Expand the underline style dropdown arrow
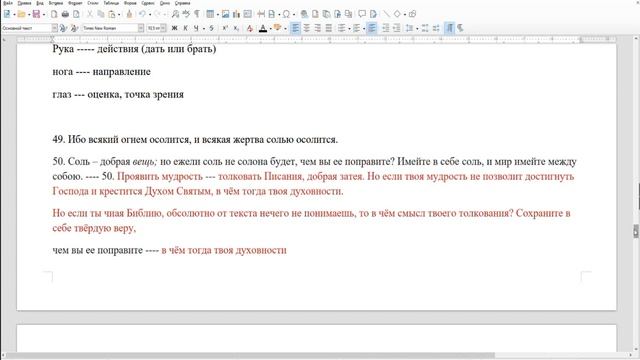 pyautogui.click(x=204, y=29)
